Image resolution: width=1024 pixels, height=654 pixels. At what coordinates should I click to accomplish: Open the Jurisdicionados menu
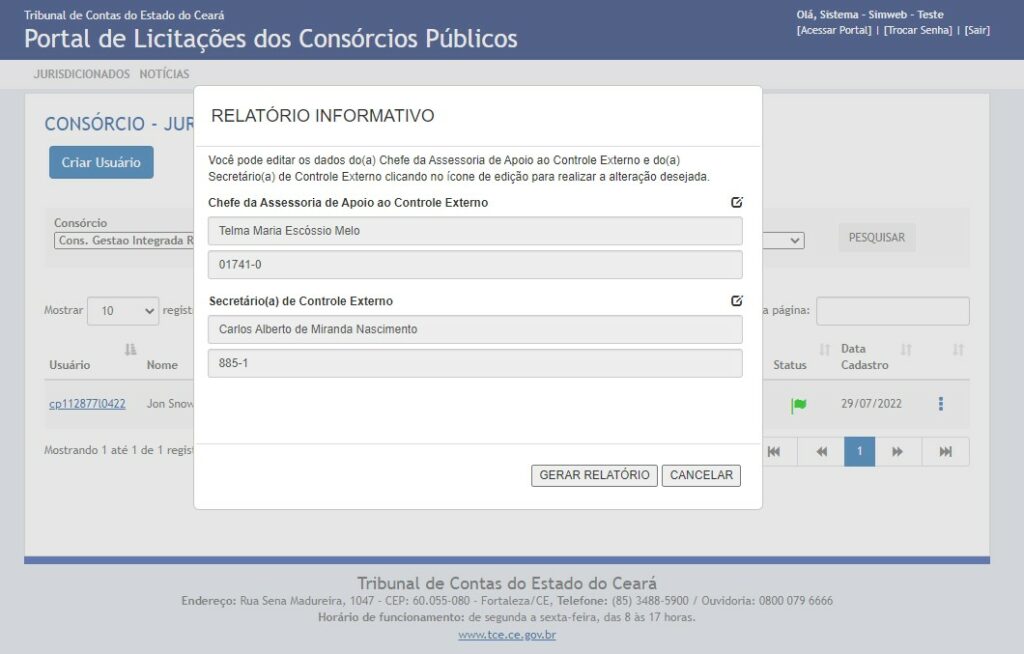point(82,74)
